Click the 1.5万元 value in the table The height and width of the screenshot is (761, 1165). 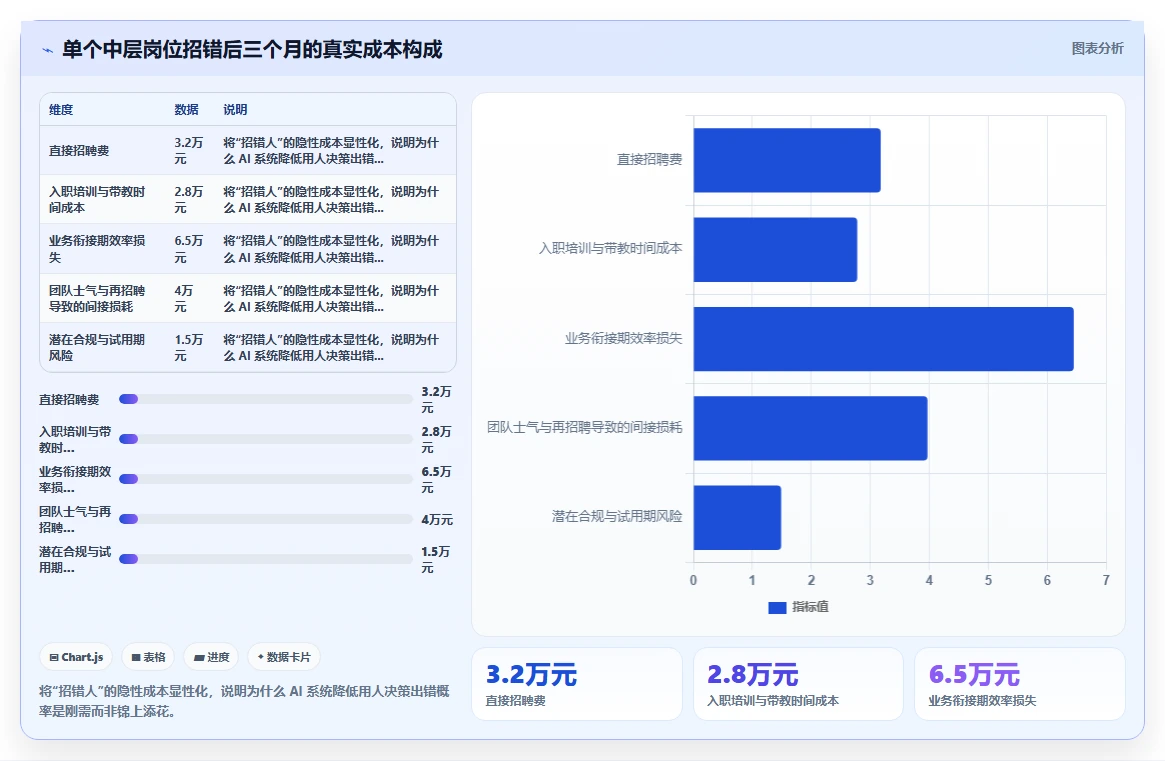[x=189, y=347]
